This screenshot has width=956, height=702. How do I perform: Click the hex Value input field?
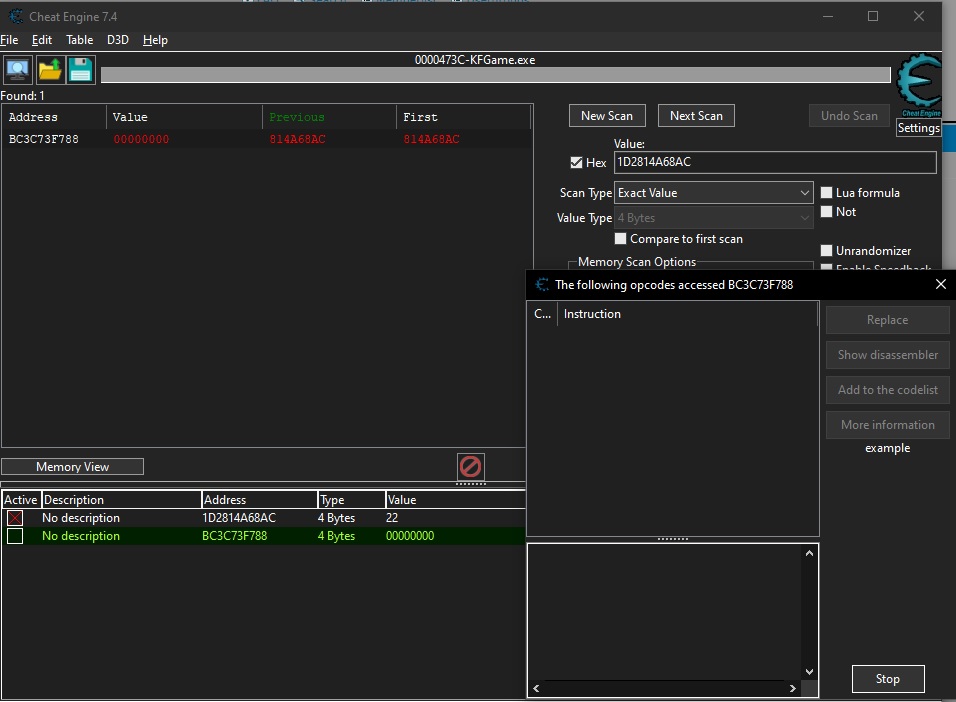pos(774,163)
